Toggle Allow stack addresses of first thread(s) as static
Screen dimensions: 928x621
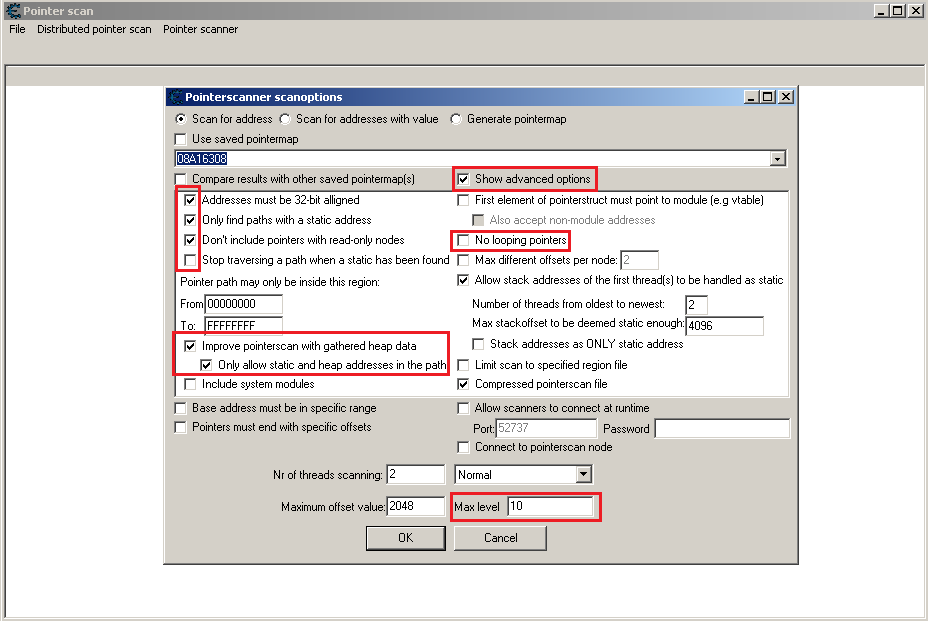coord(463,280)
